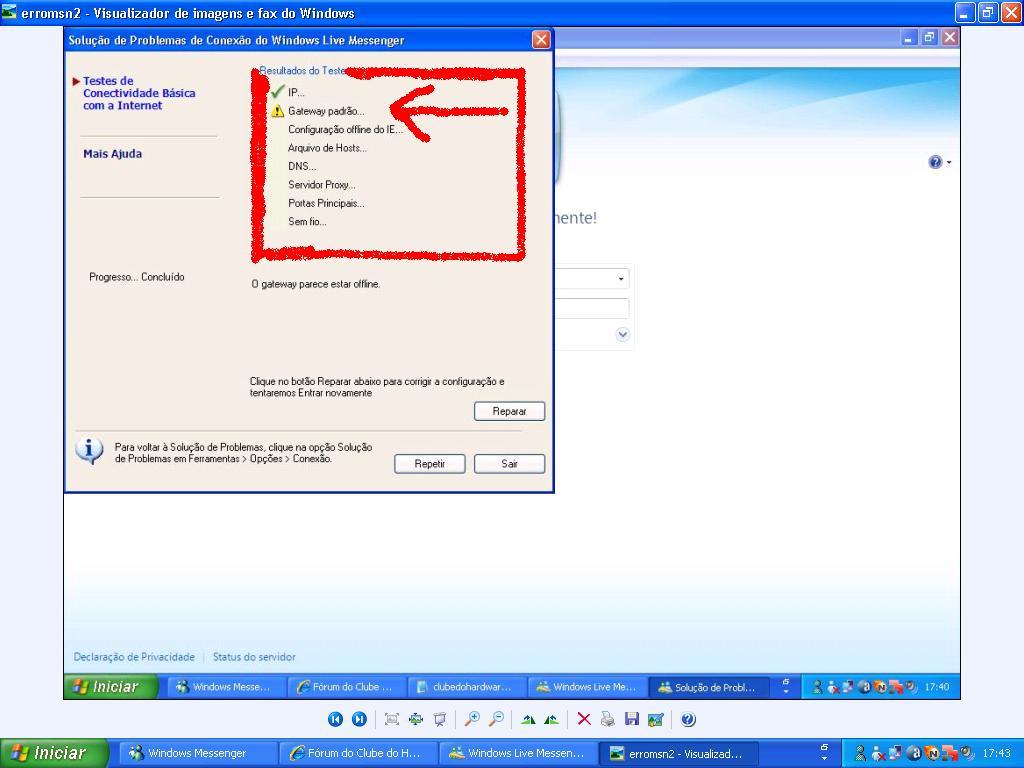Click the Reparar button
The width and height of the screenshot is (1024, 768).
[509, 411]
